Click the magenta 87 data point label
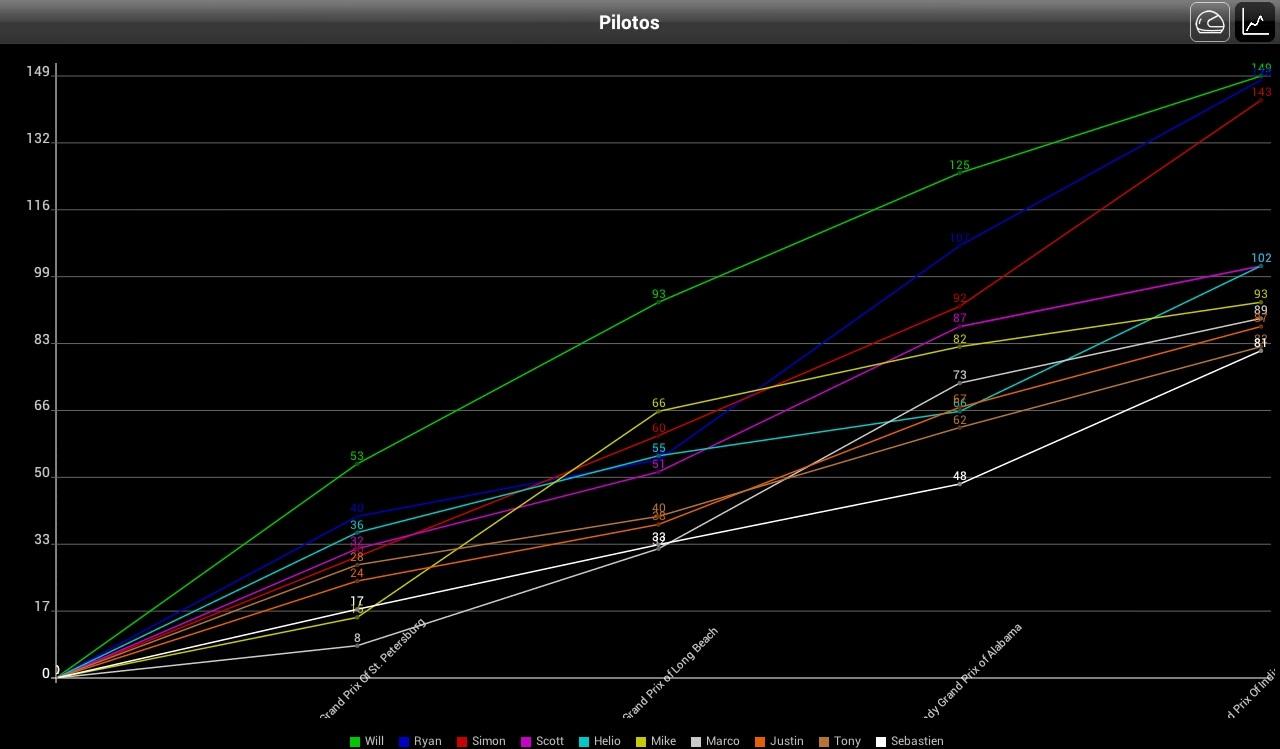The height and width of the screenshot is (749, 1280). (x=960, y=319)
